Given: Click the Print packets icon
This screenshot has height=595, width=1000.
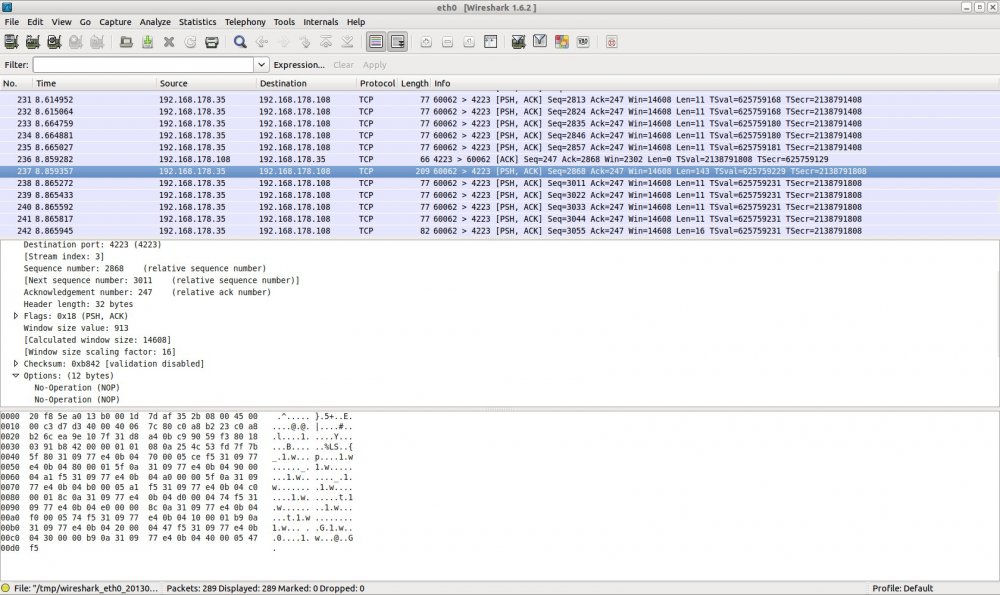Looking at the screenshot, I should 211,42.
